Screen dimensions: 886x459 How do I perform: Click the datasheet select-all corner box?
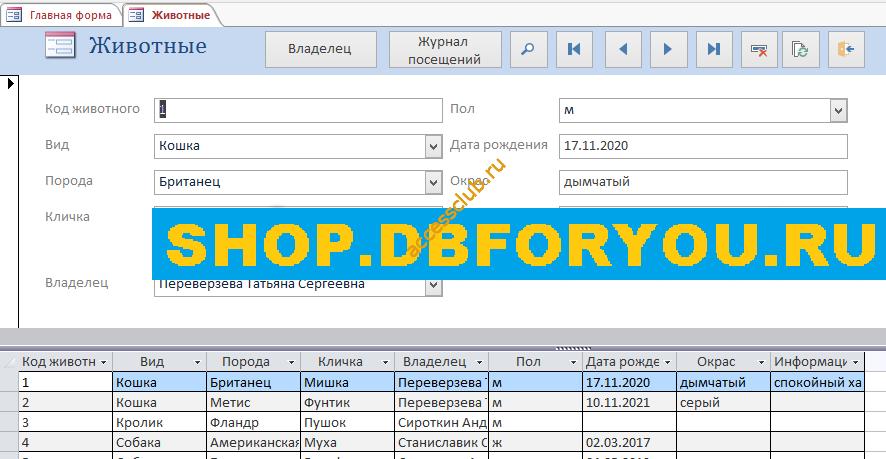(10, 362)
